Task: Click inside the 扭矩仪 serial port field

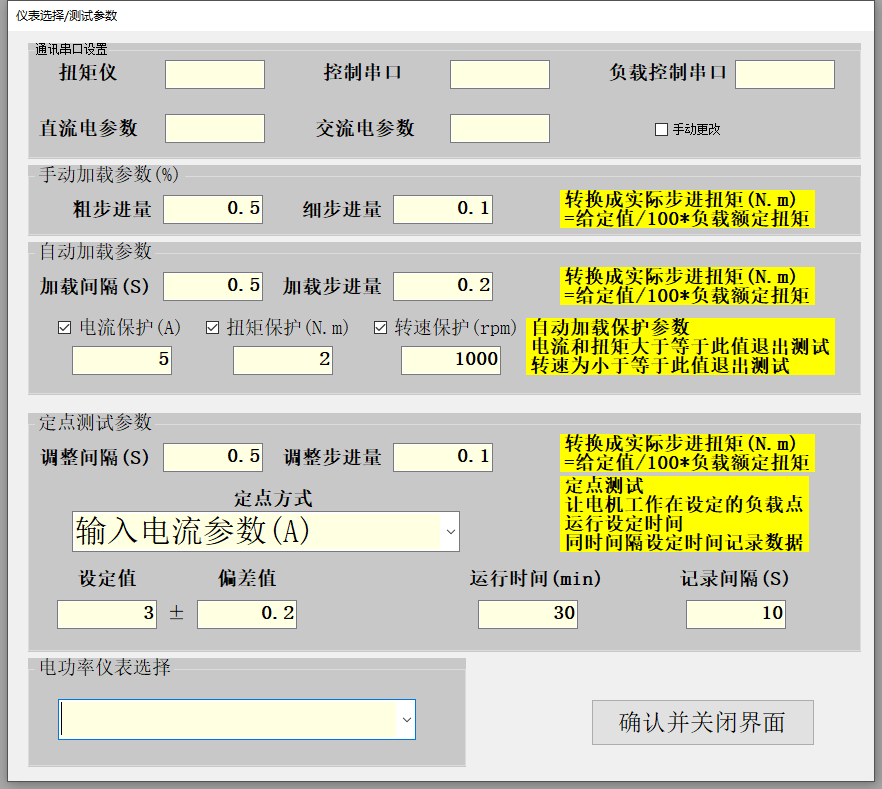Action: [x=214, y=73]
